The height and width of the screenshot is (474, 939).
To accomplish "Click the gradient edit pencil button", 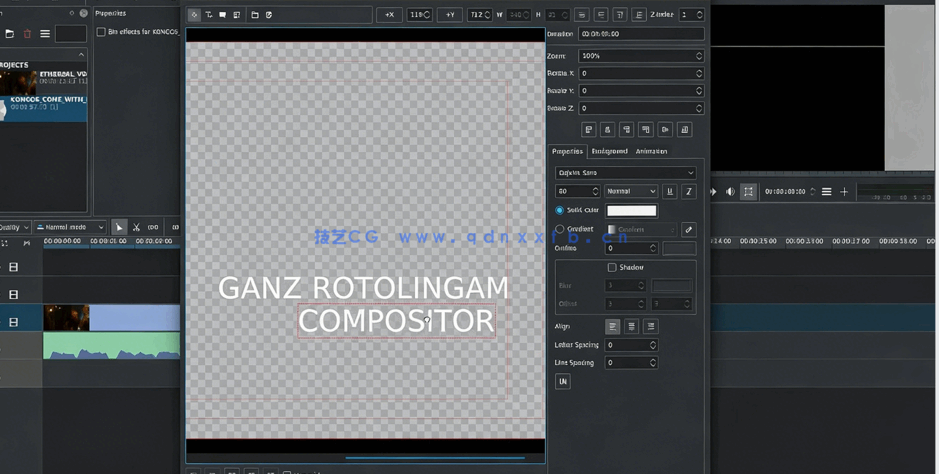I will 688,230.
